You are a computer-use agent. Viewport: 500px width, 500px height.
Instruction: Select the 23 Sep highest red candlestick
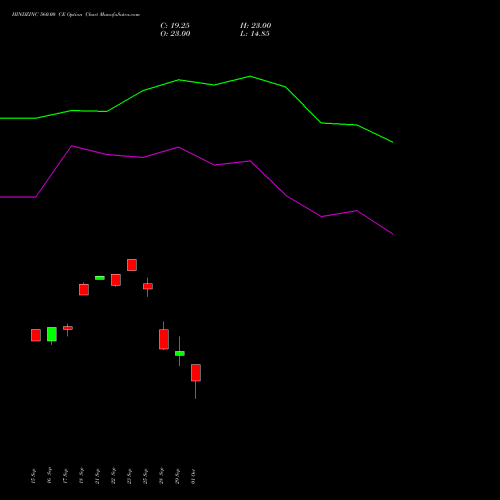(132, 265)
